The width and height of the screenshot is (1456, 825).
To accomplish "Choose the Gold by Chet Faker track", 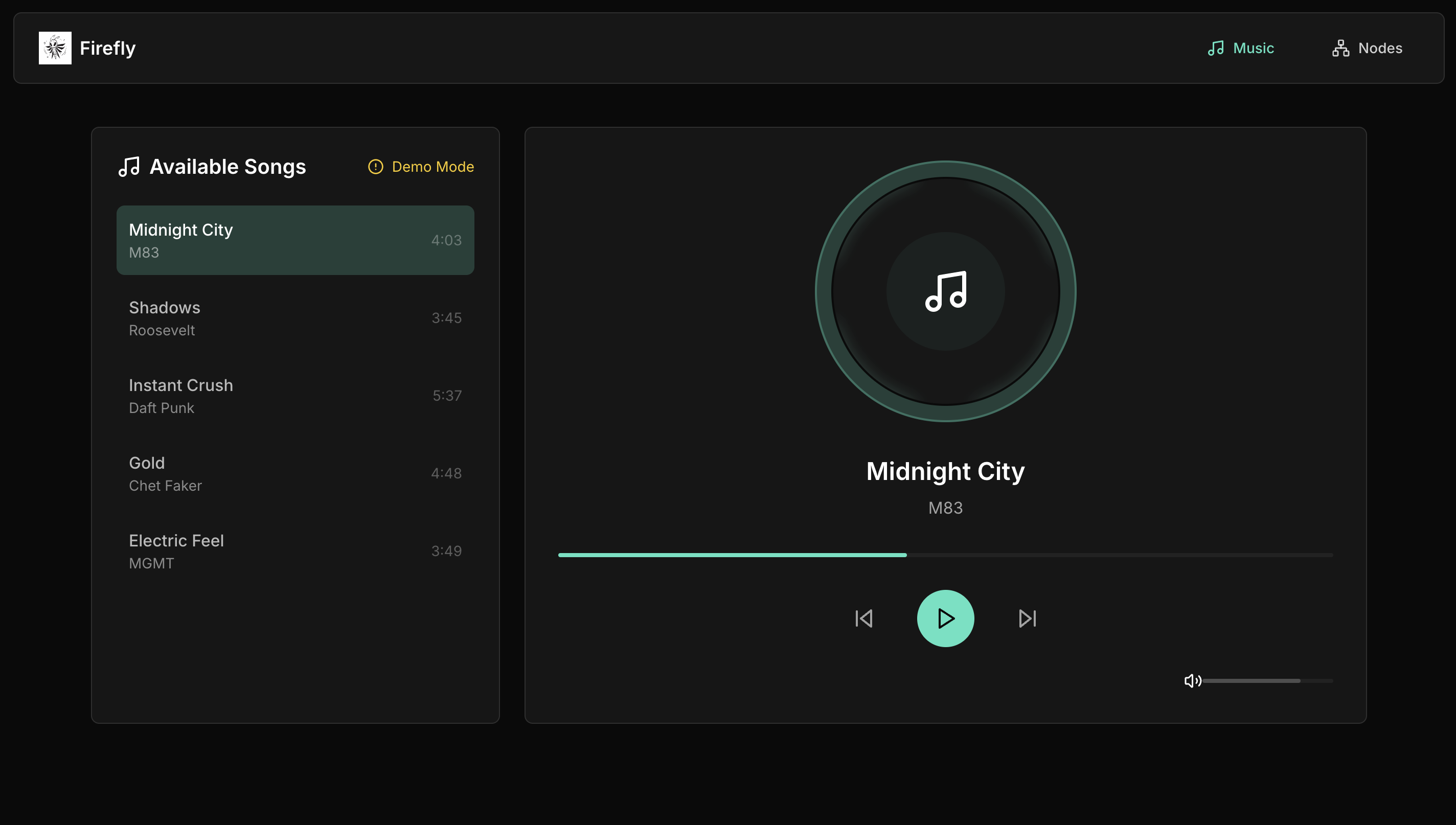I will click(x=295, y=473).
